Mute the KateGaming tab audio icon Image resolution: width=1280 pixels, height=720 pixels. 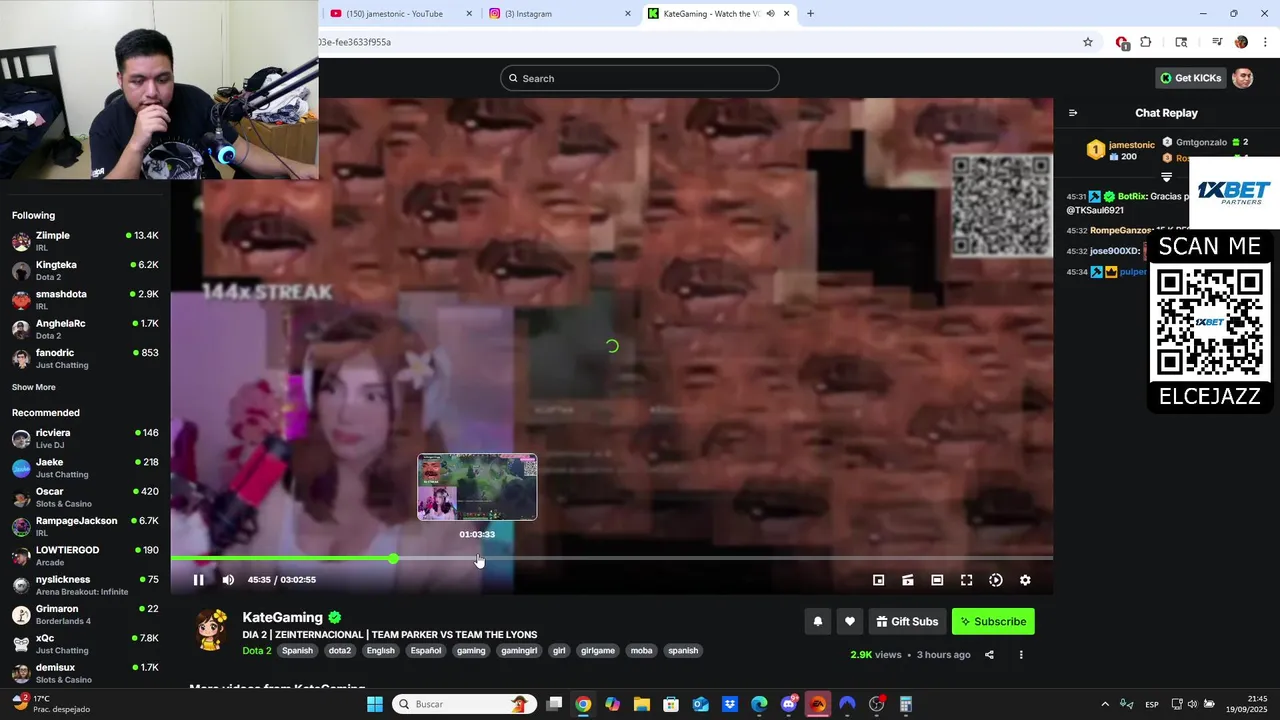coord(771,14)
